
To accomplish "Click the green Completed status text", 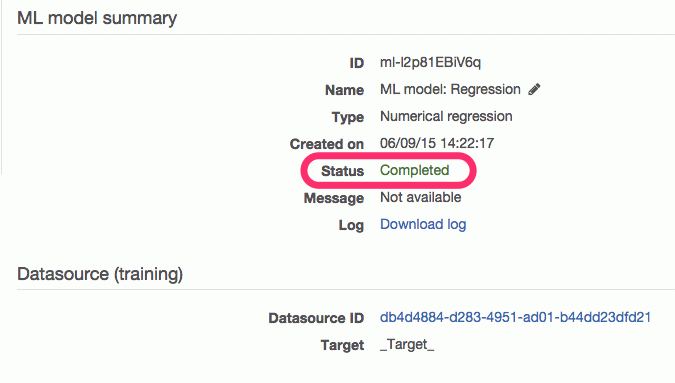I will (x=415, y=170).
